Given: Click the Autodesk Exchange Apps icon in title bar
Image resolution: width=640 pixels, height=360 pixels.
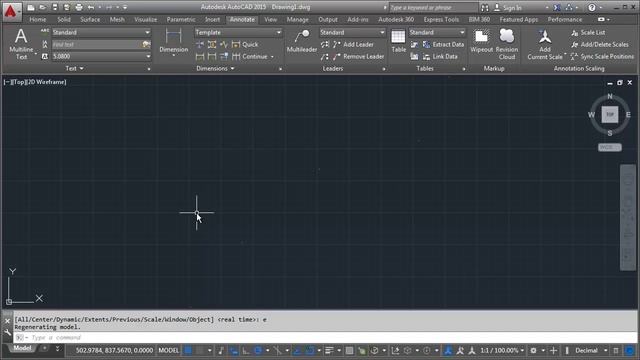Looking at the screenshot, I should [x=557, y=7].
